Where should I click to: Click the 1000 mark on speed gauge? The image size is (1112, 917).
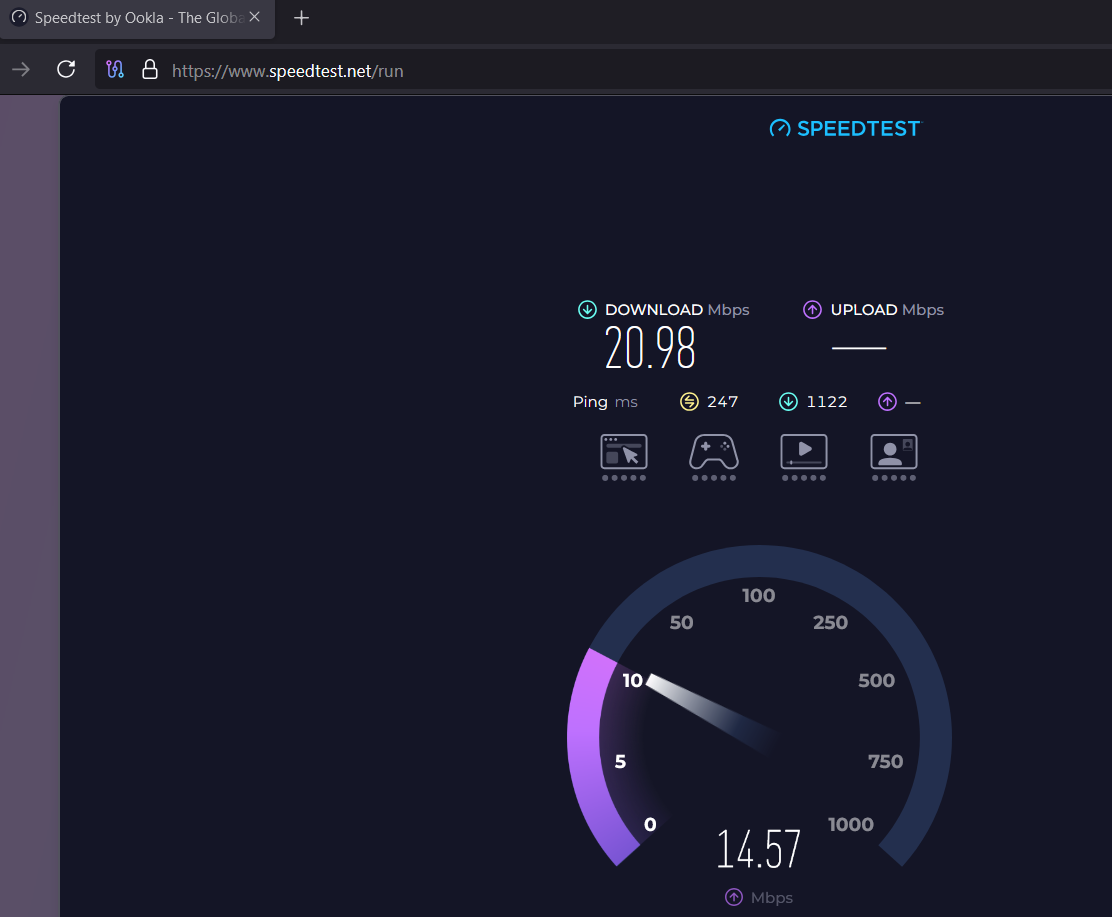(x=851, y=824)
